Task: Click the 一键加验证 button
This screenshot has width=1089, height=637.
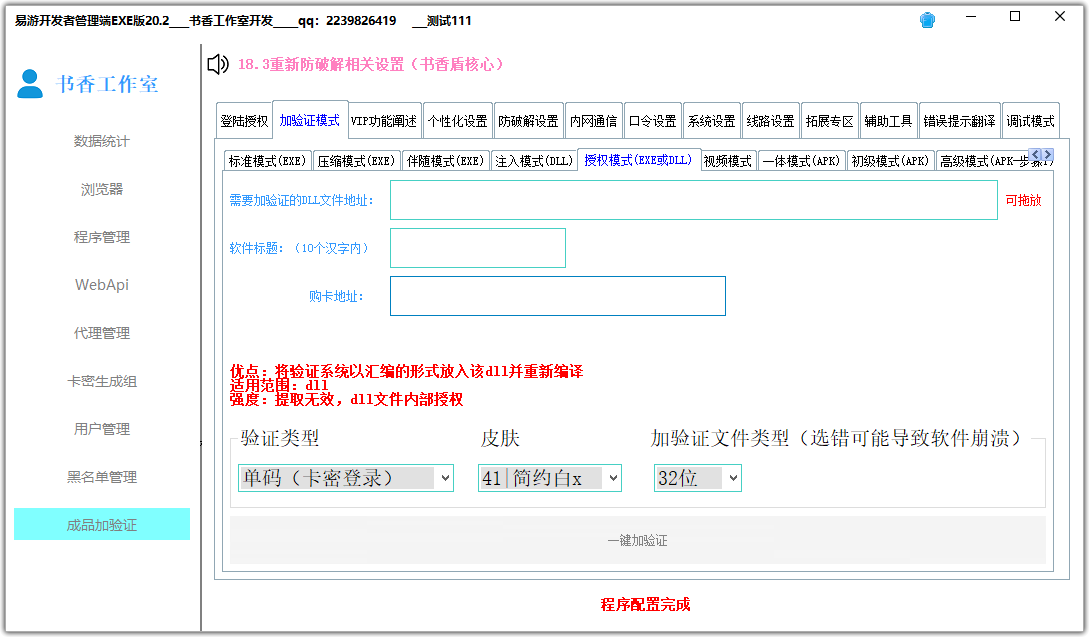Action: [x=637, y=540]
